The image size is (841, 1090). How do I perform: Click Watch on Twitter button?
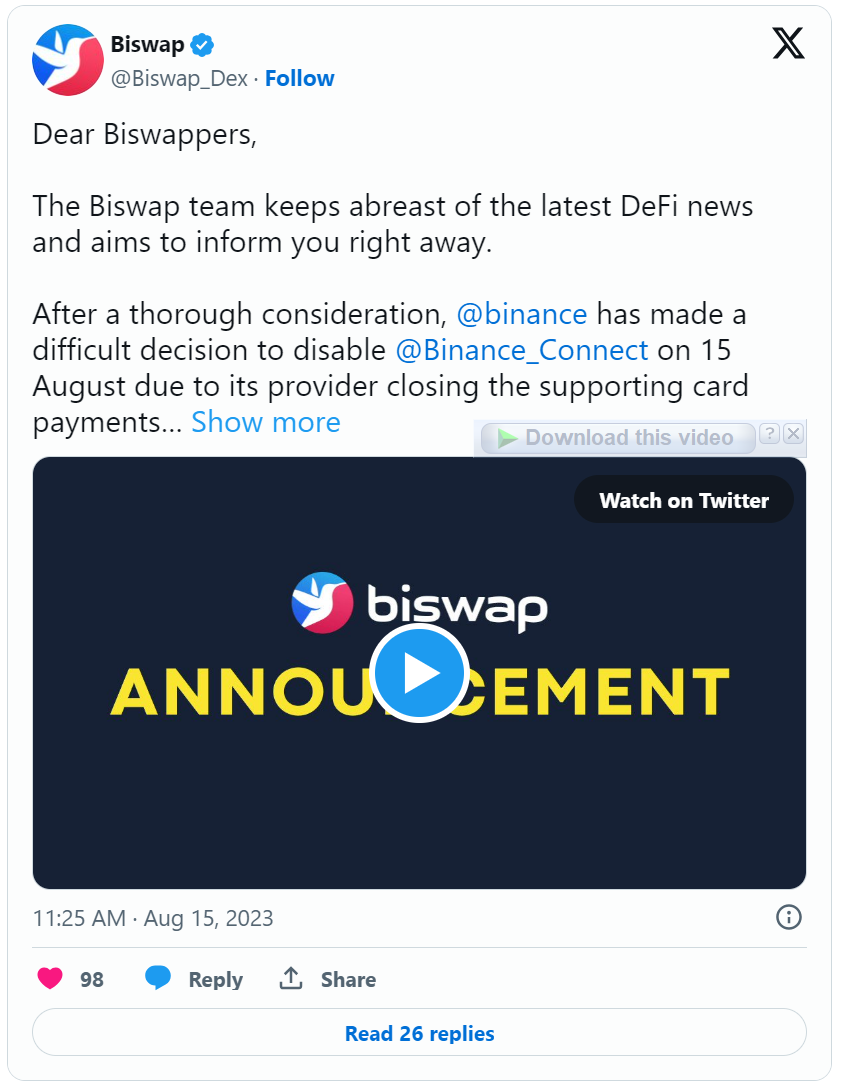pos(684,500)
